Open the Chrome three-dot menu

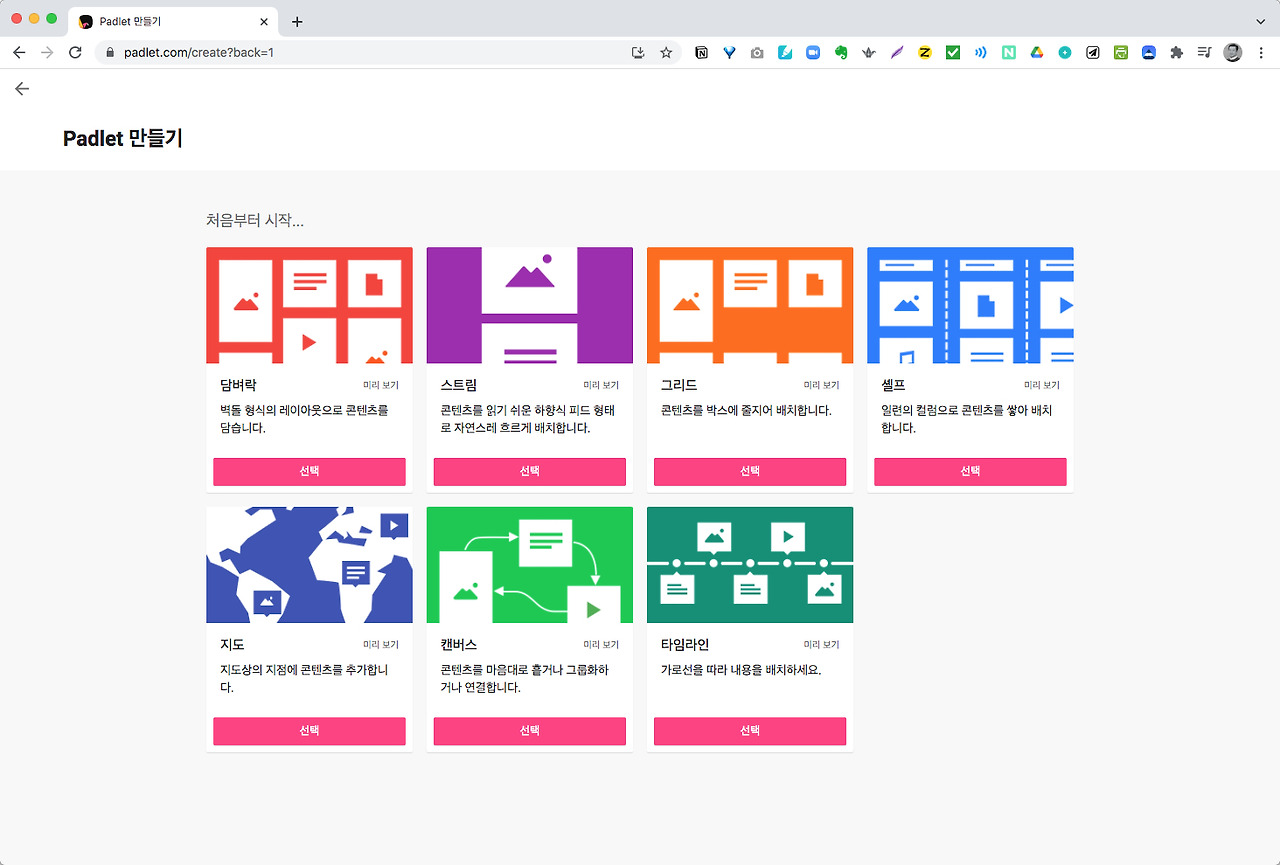(x=1260, y=52)
